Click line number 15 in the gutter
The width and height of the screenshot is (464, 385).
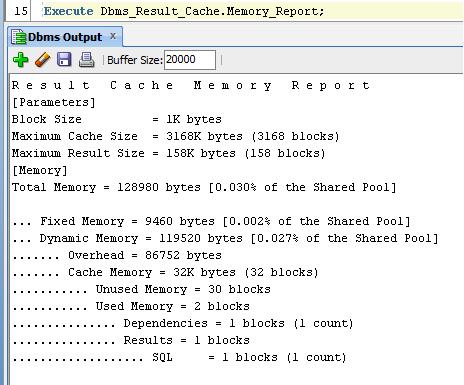(x=21, y=11)
